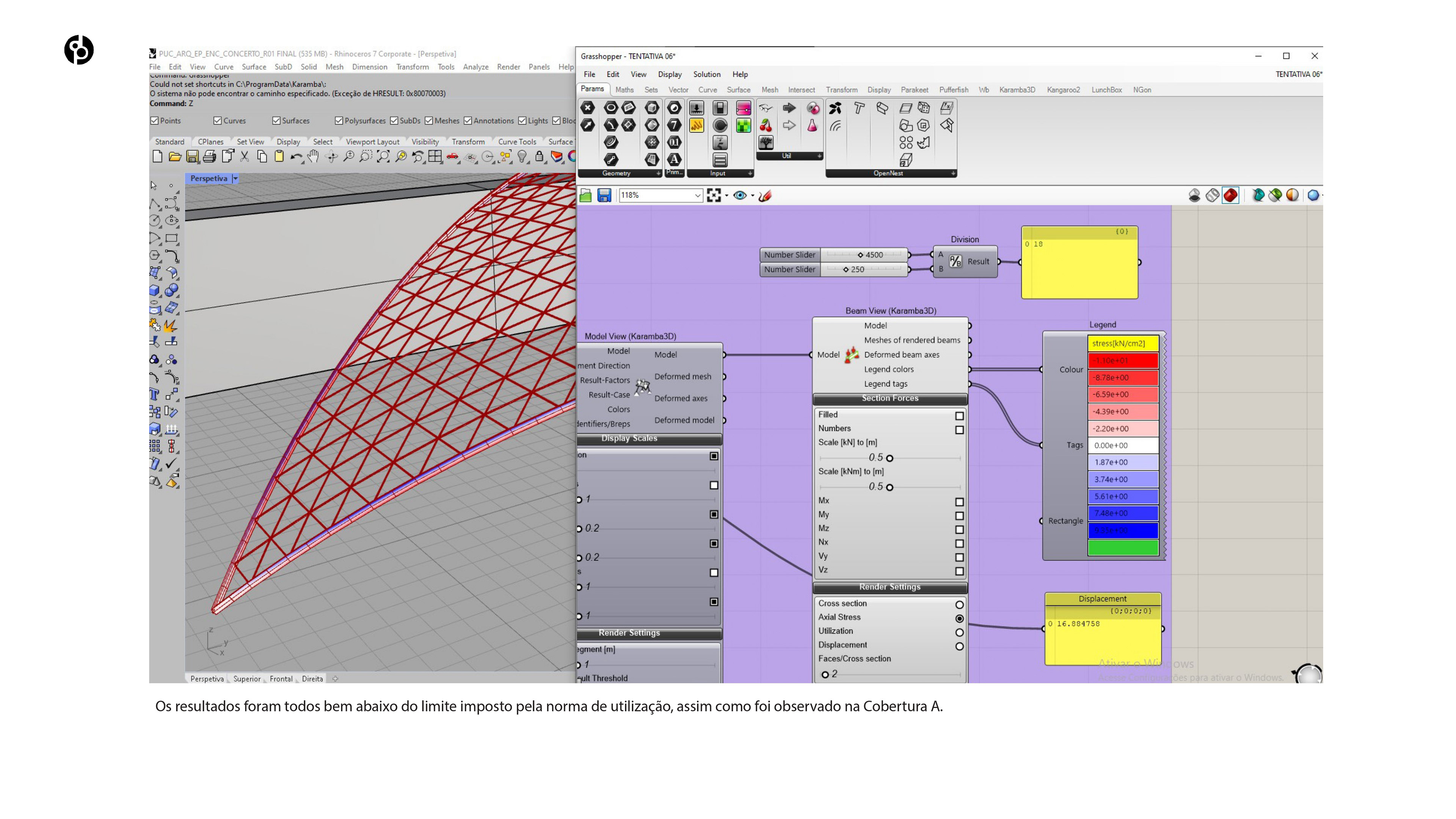The height and width of the screenshot is (819, 1456).
Task: Switch to the Frontal viewport tab
Action: (281, 679)
